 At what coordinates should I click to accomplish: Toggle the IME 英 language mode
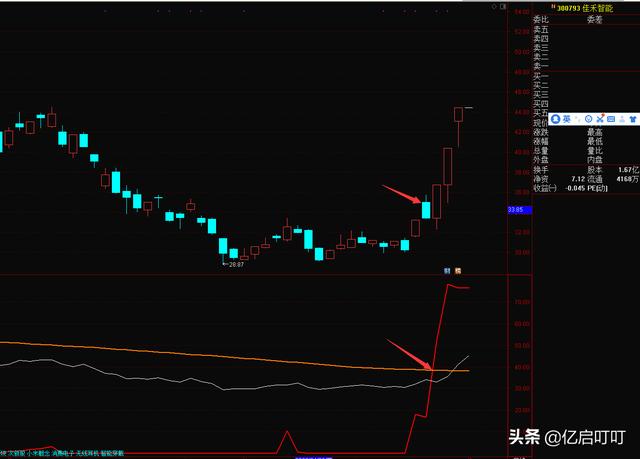tap(567, 119)
